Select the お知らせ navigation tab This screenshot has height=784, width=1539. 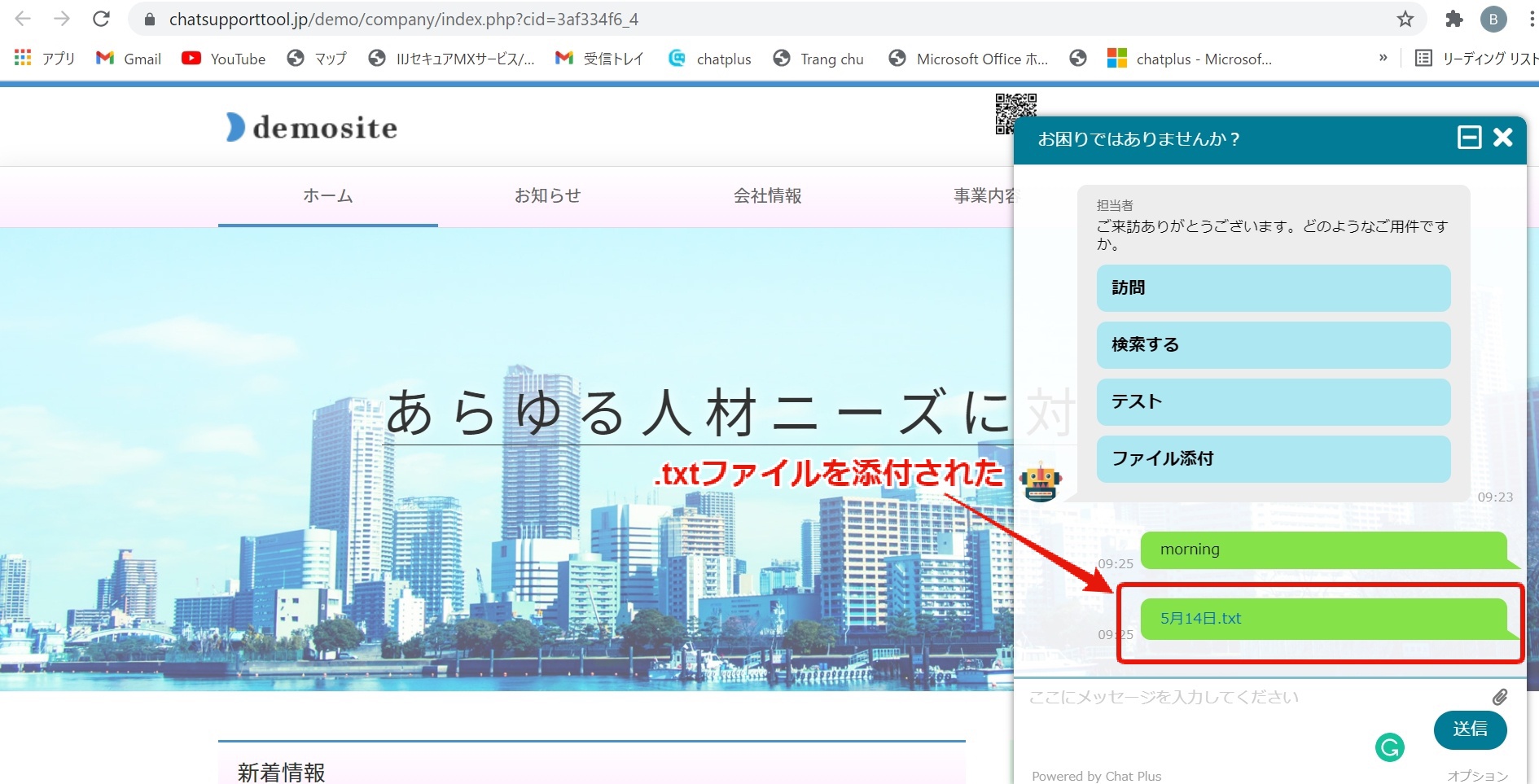coord(547,196)
